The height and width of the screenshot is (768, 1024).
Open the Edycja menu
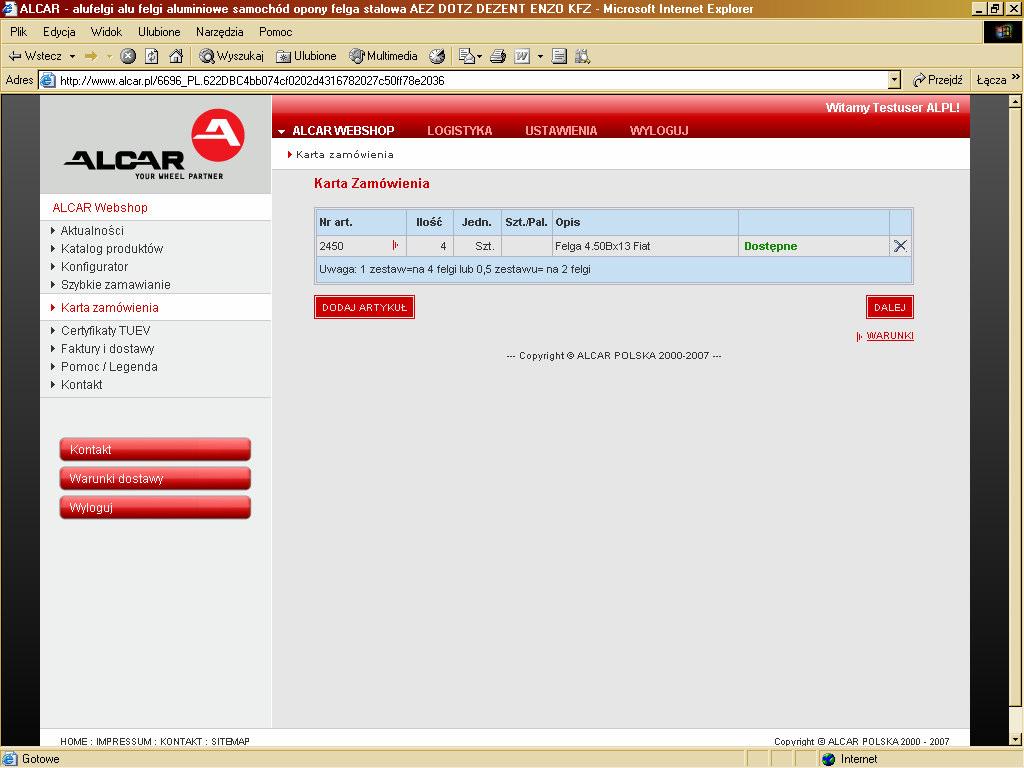point(59,31)
